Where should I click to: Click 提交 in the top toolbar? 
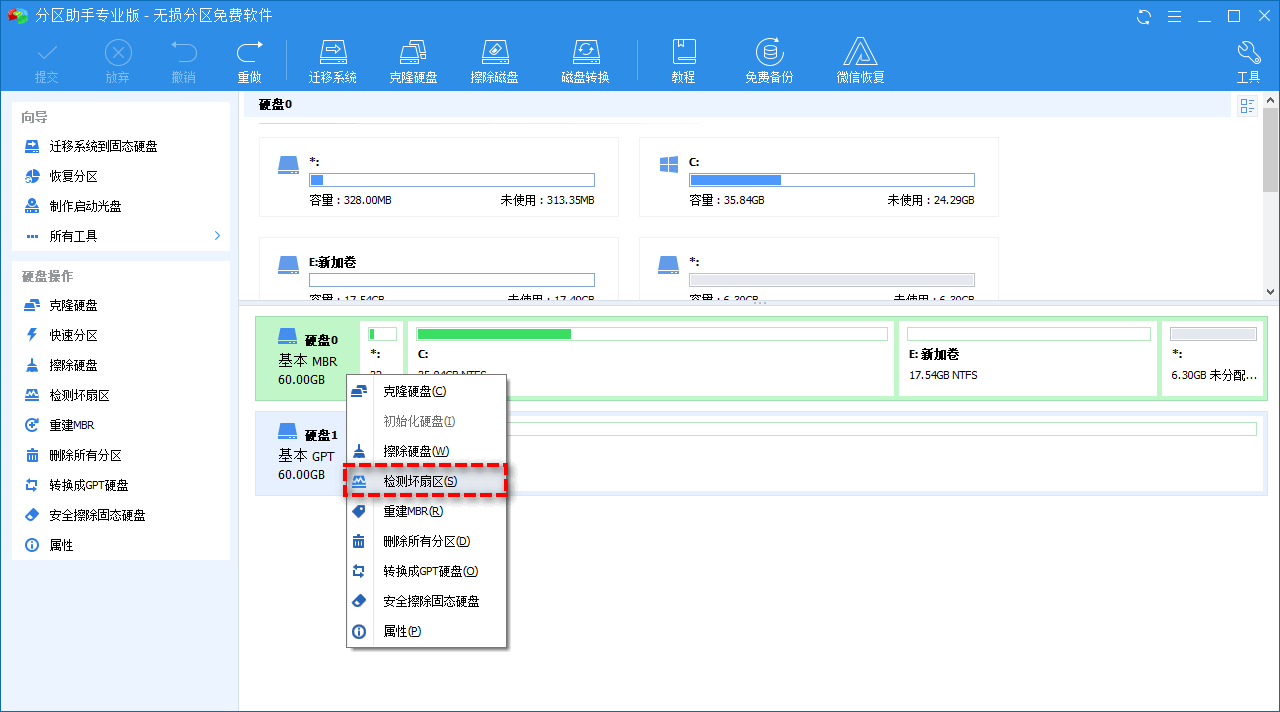[46, 61]
